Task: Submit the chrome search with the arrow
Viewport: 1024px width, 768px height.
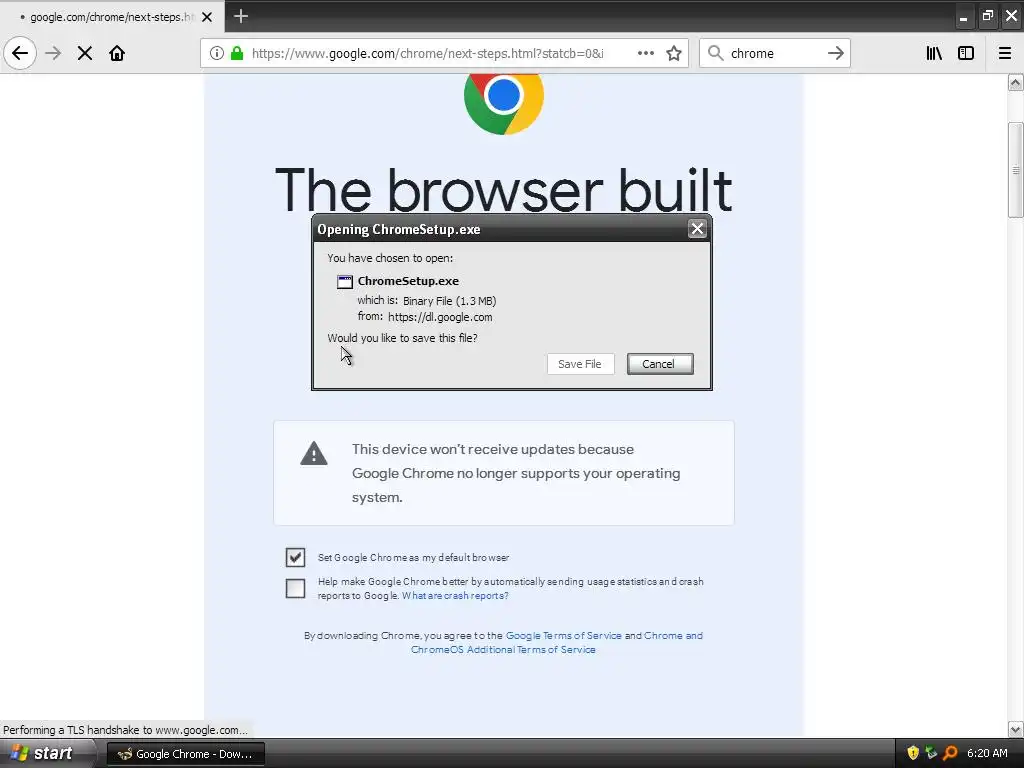Action: (x=835, y=53)
